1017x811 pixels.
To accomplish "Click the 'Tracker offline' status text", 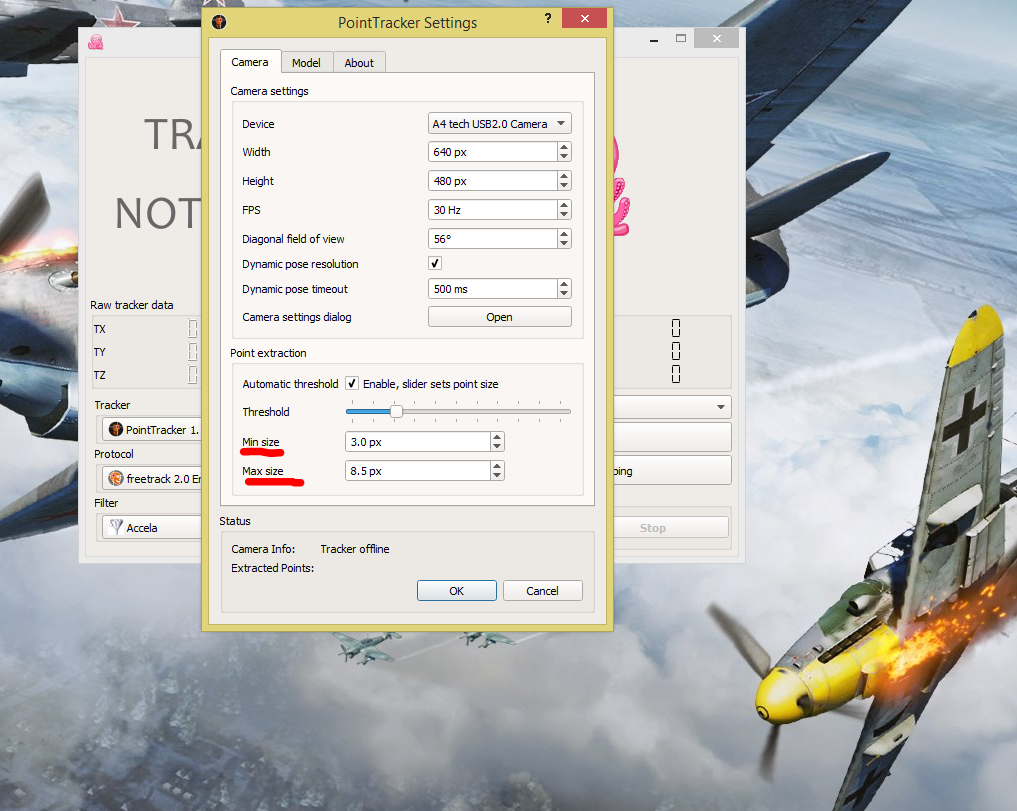I will (x=355, y=549).
